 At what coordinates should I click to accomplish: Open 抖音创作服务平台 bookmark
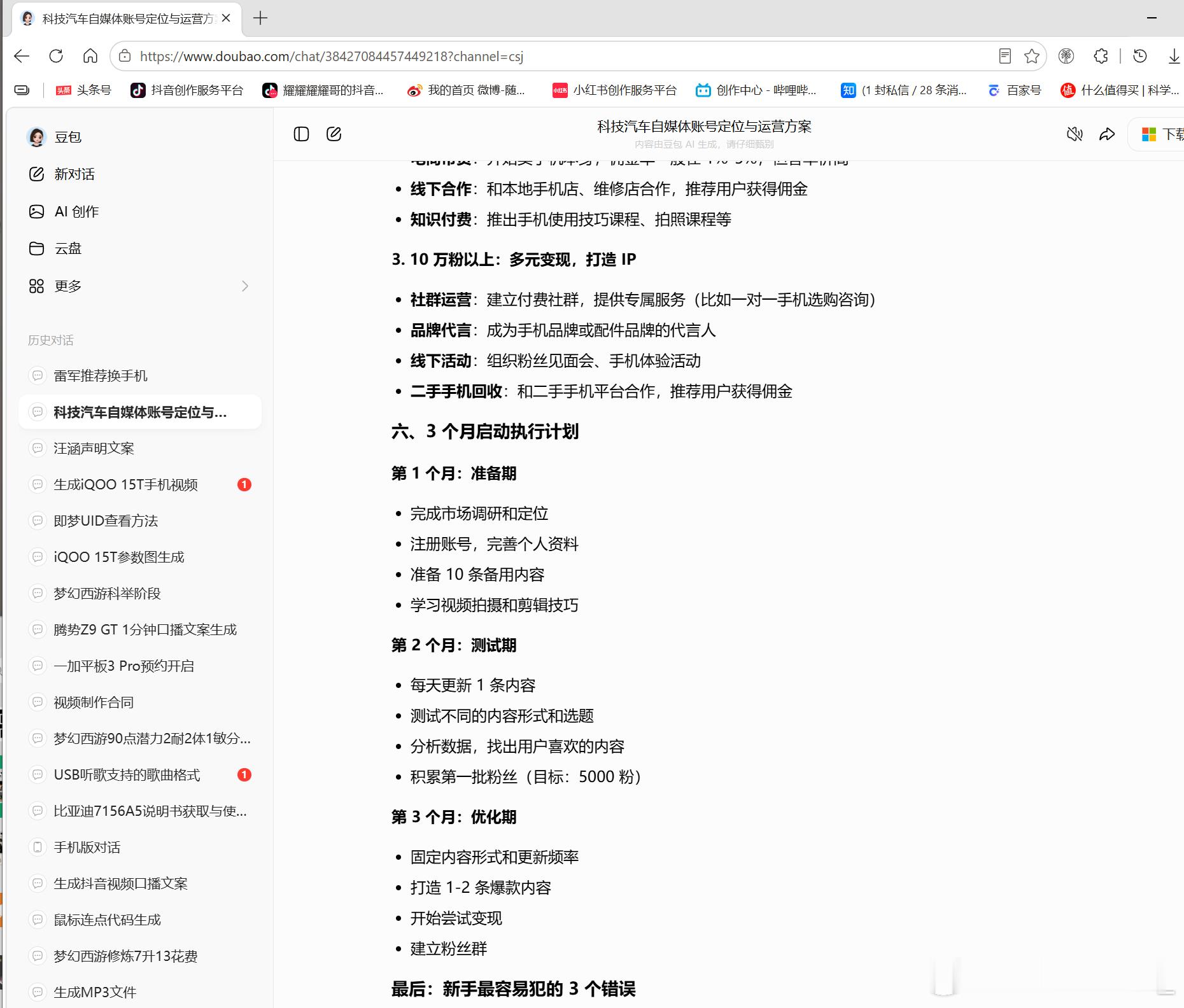click(x=187, y=90)
